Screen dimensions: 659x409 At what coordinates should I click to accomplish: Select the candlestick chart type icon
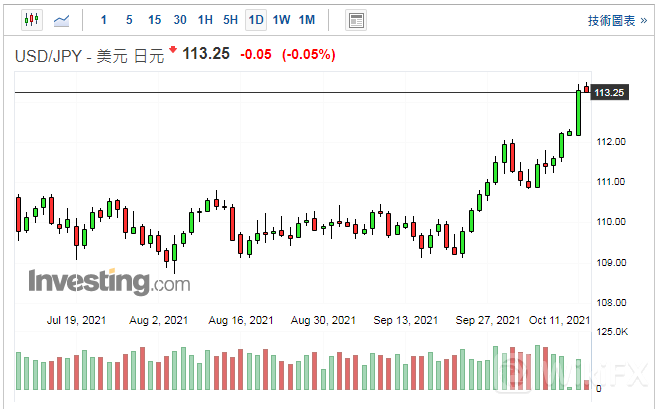31,20
